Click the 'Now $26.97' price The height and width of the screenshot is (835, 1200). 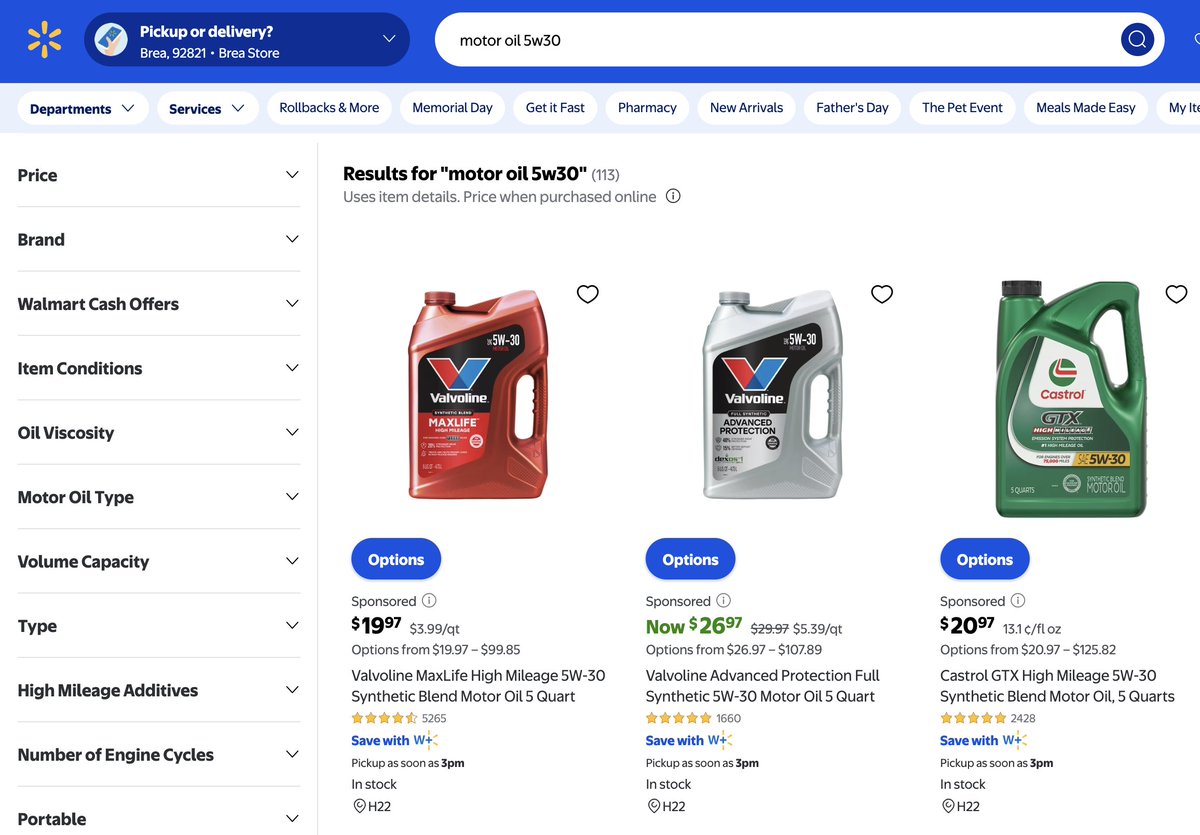(694, 626)
